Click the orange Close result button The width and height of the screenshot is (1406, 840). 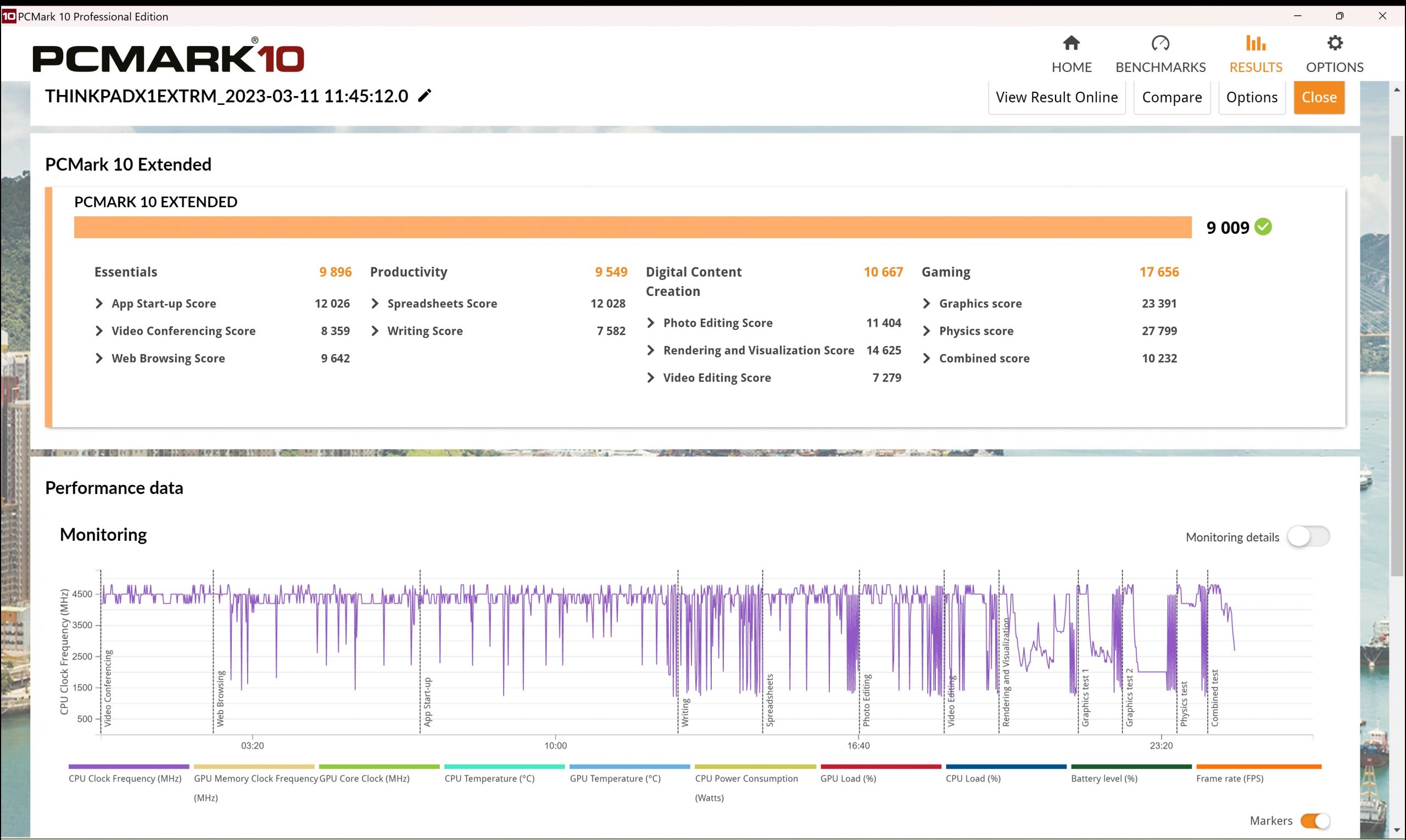(1318, 97)
